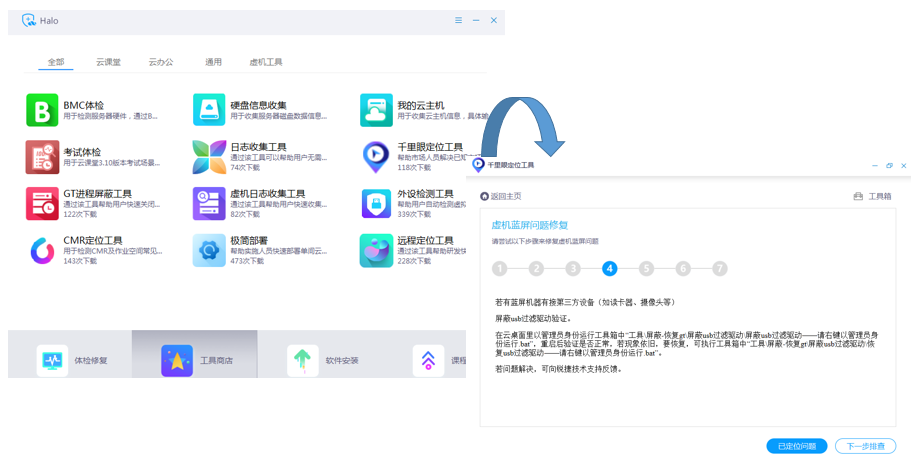This screenshot has height=456, width=917.
Task: Open the 日志收集工具 colorful icon
Action: point(209,157)
